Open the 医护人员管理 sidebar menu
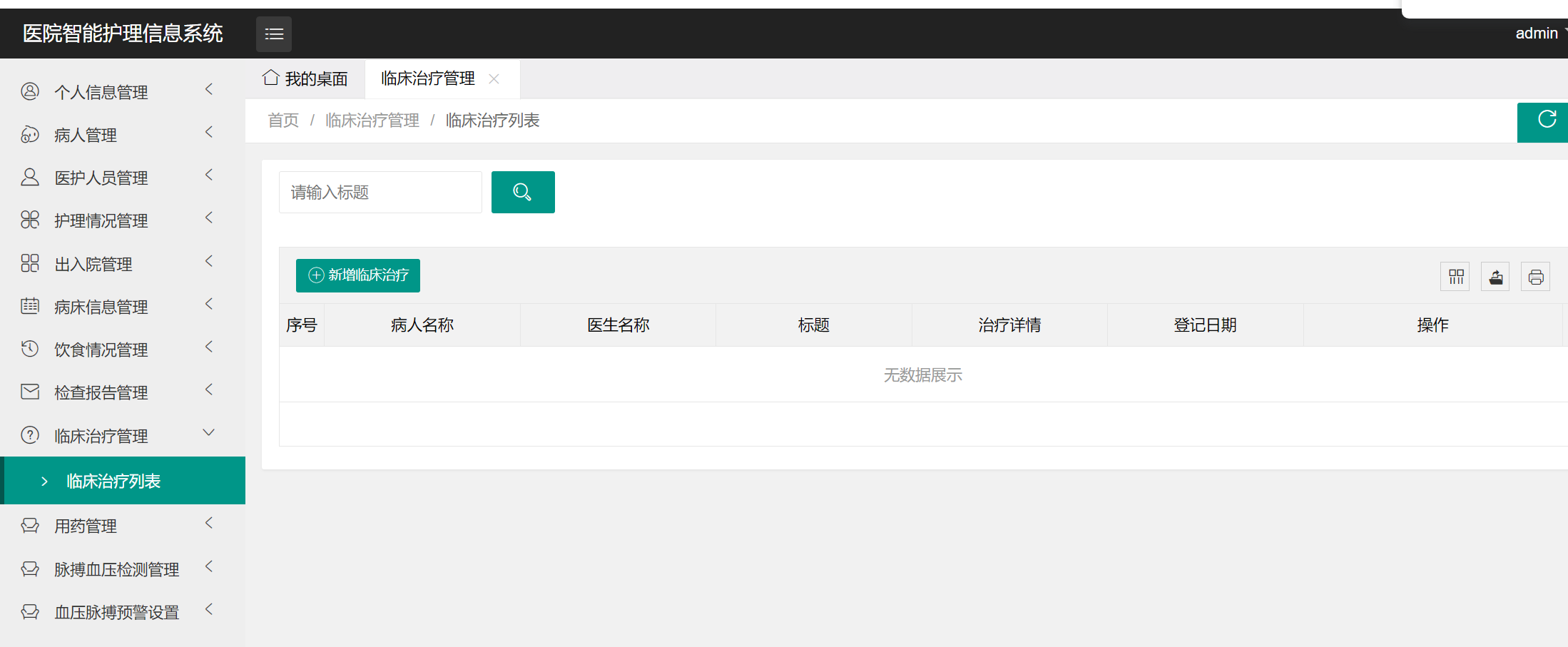1568x647 pixels. click(x=123, y=177)
